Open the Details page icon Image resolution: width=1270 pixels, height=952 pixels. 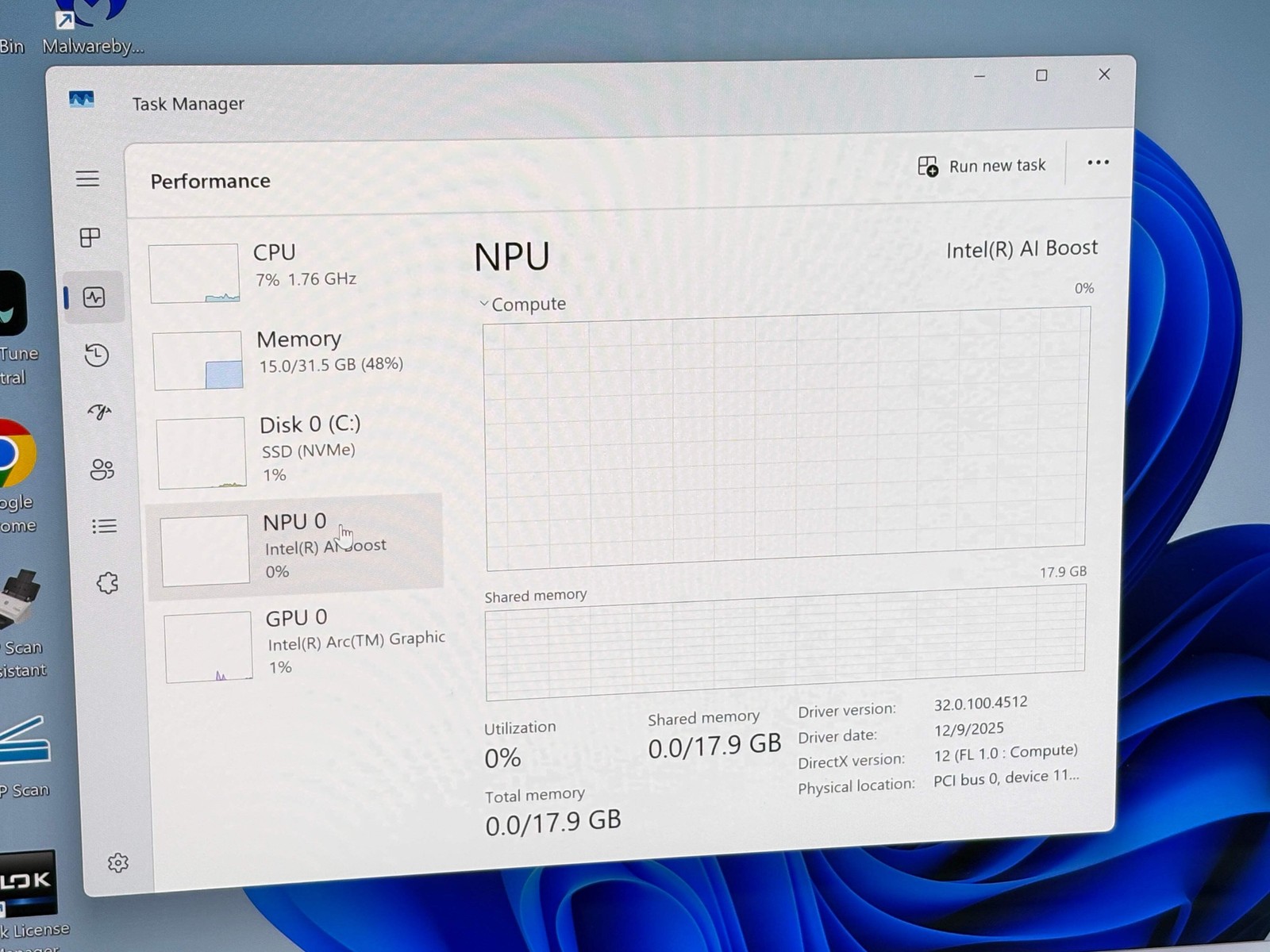click(x=105, y=526)
